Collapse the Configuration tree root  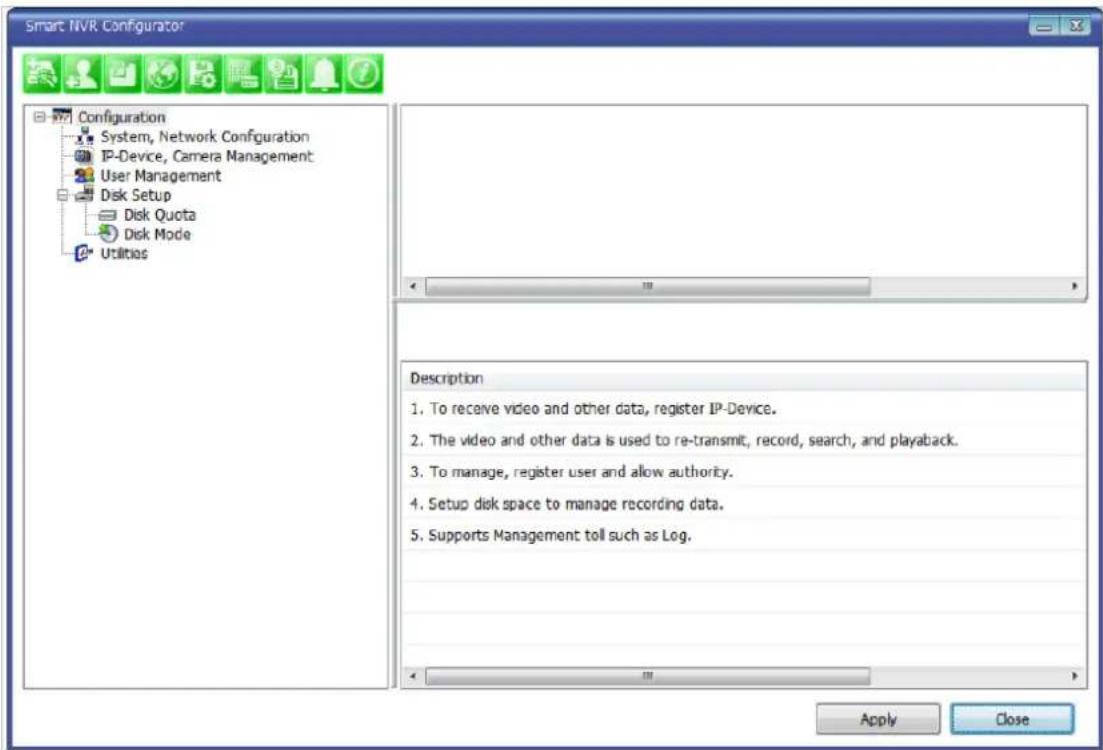click(x=39, y=117)
